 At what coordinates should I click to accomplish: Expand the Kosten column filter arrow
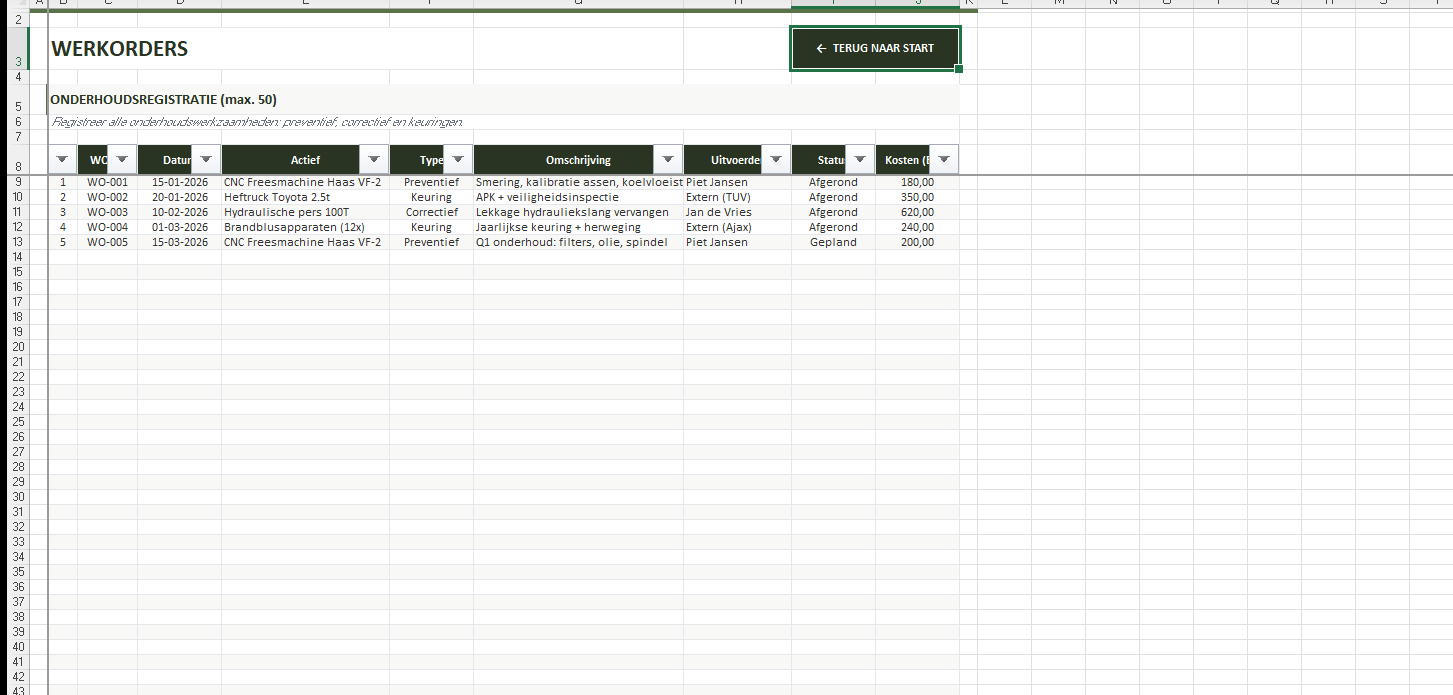tap(943, 160)
